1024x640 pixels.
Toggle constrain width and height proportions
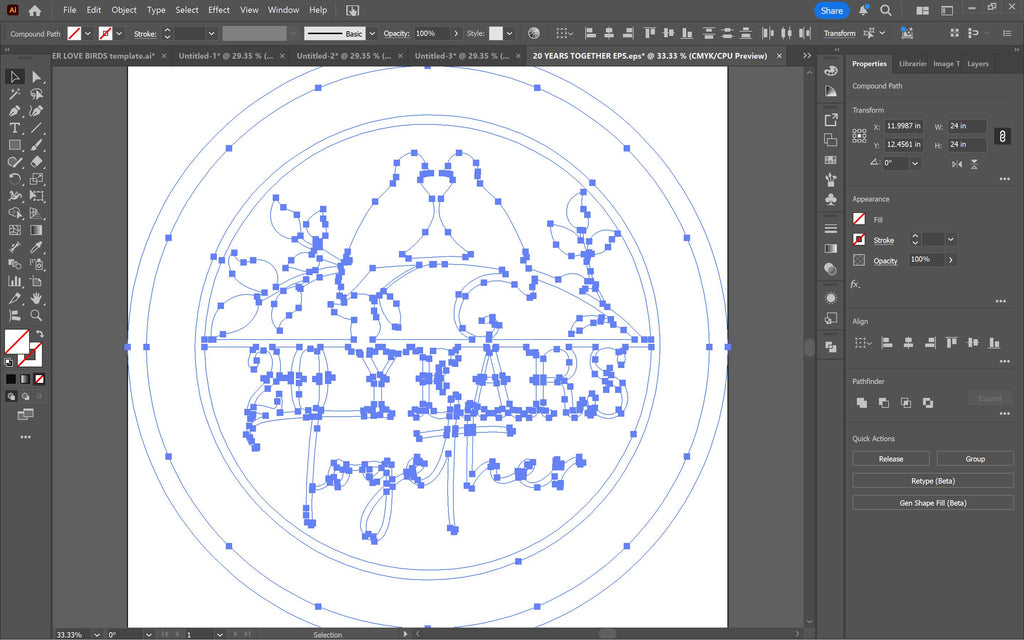point(1002,135)
